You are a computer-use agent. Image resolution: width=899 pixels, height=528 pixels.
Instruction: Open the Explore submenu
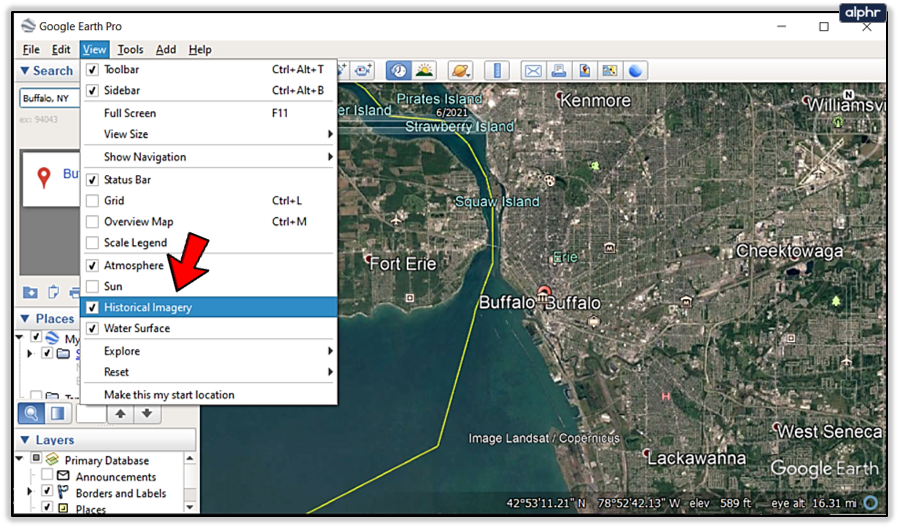[x=209, y=351]
